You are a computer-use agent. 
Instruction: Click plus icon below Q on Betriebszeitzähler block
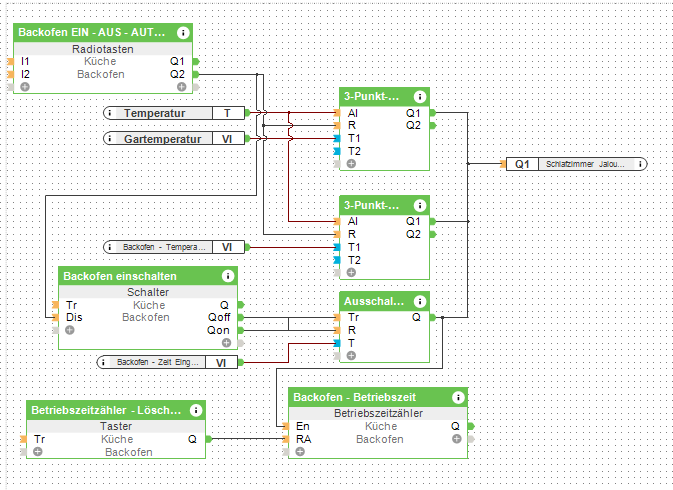(457, 439)
